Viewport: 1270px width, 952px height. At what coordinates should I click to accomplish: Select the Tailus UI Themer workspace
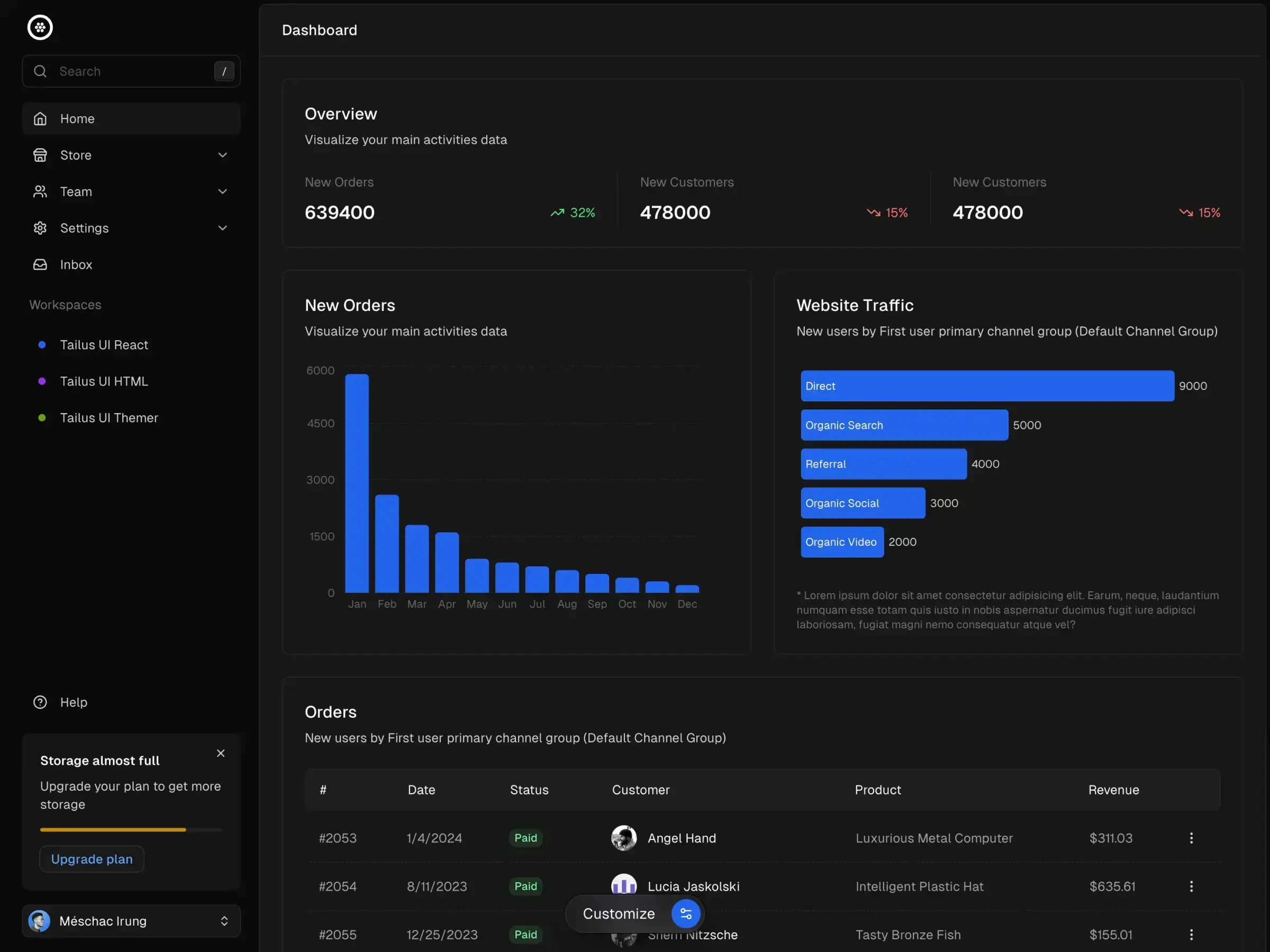(x=109, y=418)
